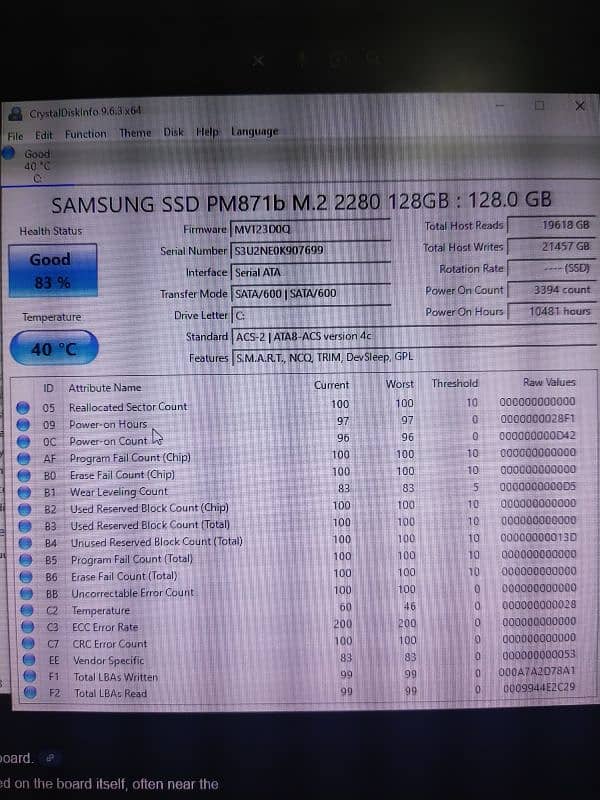This screenshot has height=800, width=600.
Task: Open the Language menu
Action: pos(255,132)
